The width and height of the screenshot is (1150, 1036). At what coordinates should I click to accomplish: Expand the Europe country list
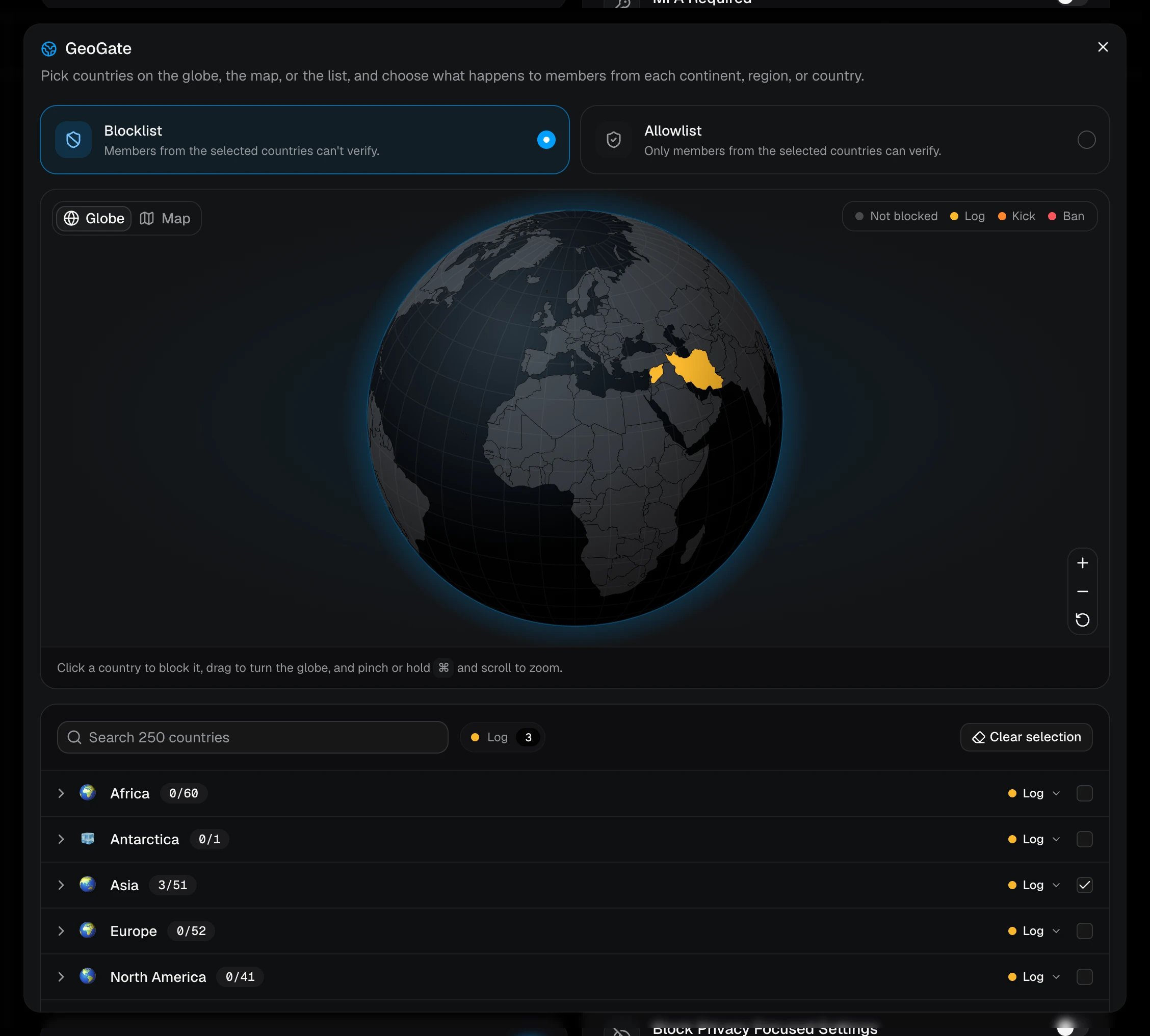pos(61,930)
